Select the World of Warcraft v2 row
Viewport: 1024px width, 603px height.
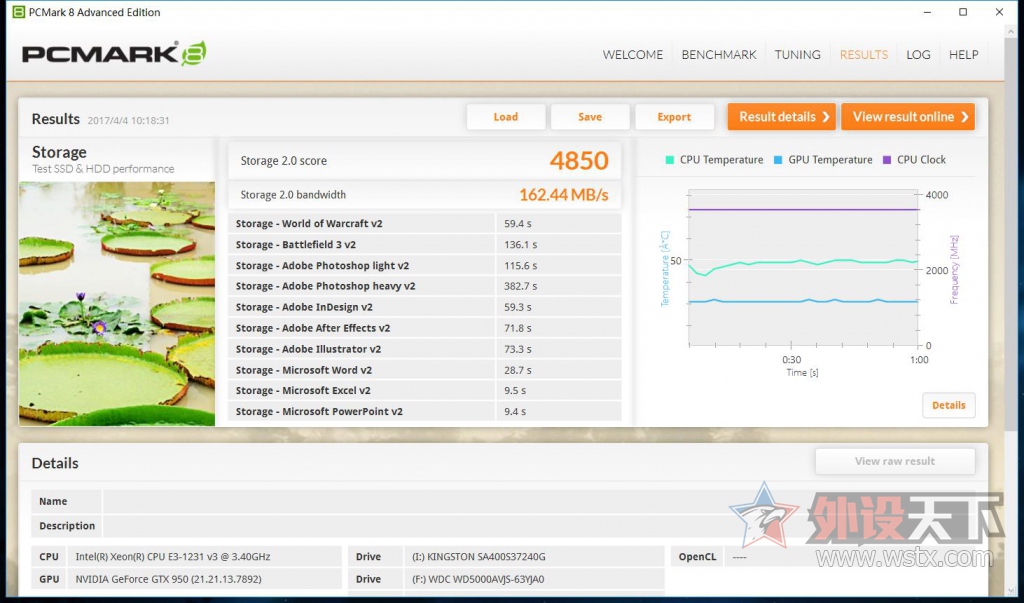click(x=424, y=223)
